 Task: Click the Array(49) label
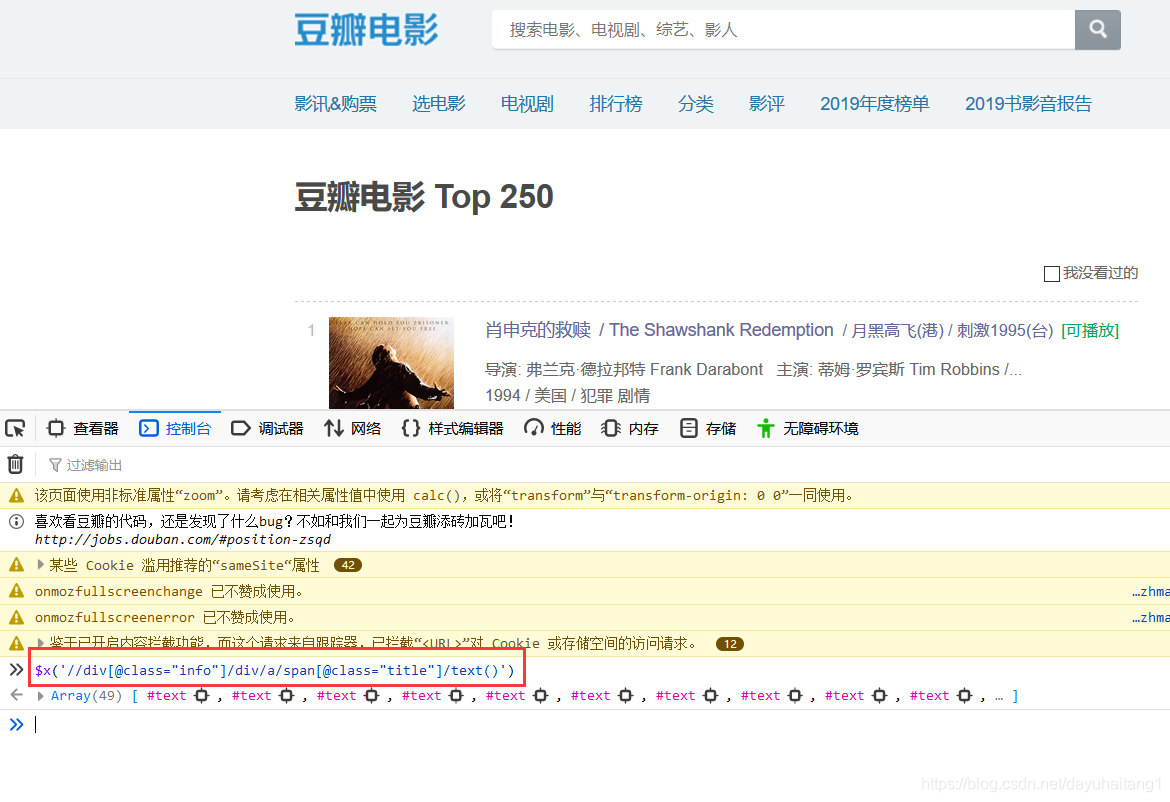[x=87, y=696]
